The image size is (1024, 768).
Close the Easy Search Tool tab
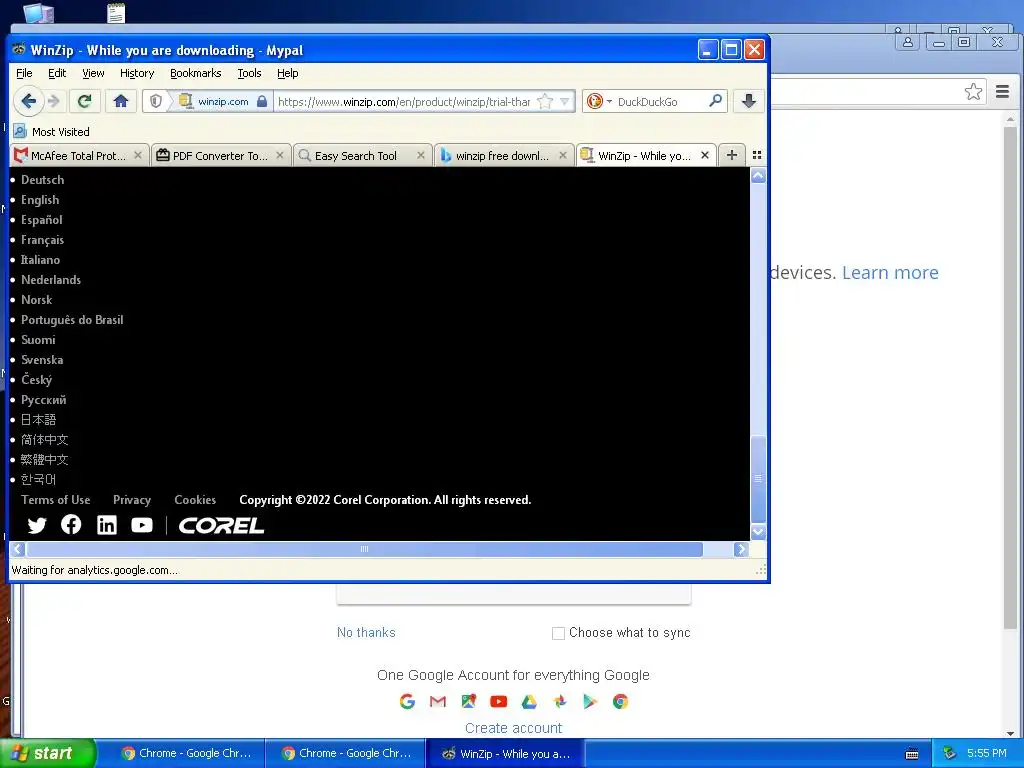pos(421,155)
